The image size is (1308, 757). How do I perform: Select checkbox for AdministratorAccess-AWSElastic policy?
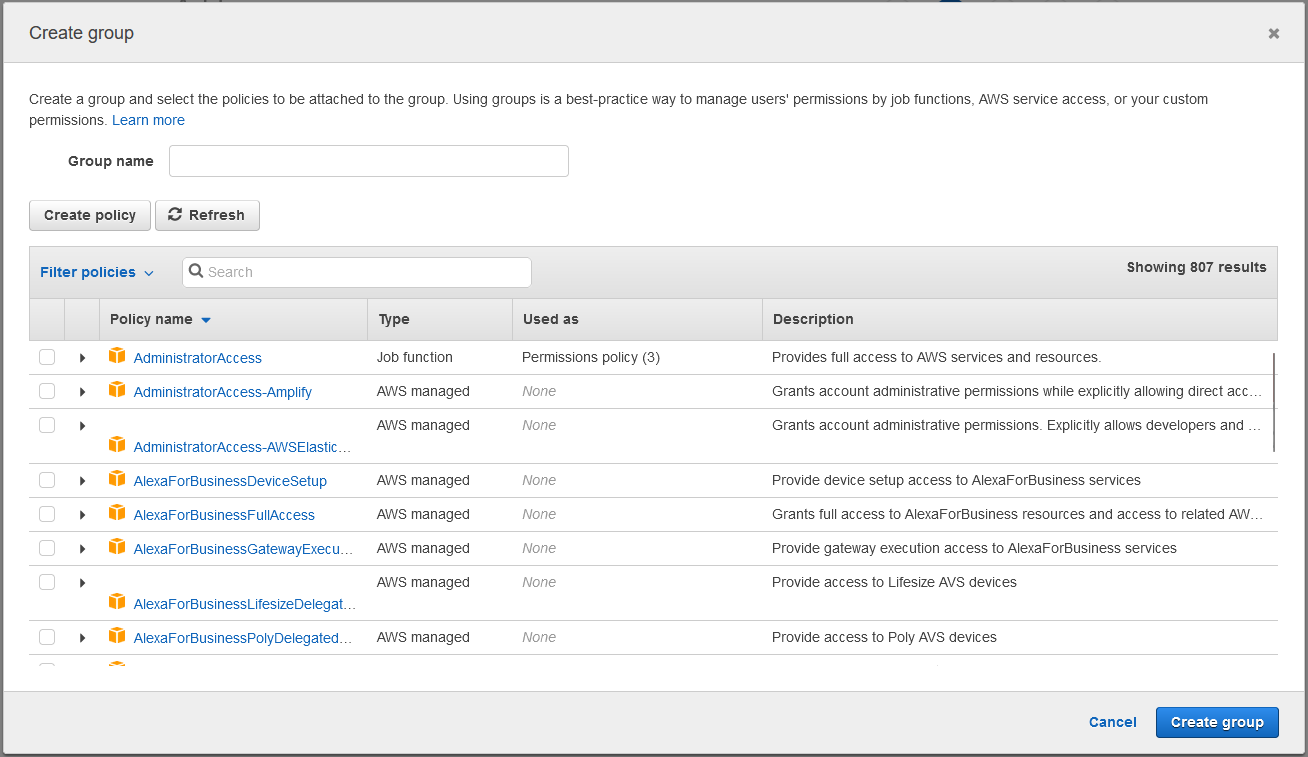[x=47, y=425]
